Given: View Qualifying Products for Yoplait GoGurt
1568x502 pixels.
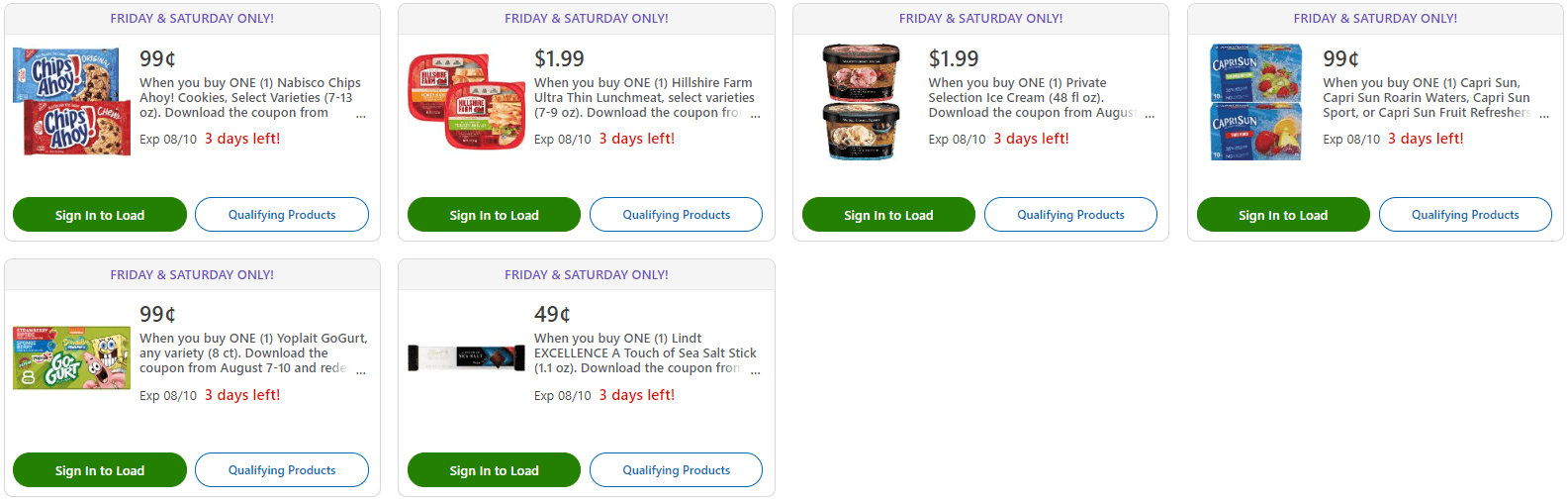Looking at the screenshot, I should 282,470.
